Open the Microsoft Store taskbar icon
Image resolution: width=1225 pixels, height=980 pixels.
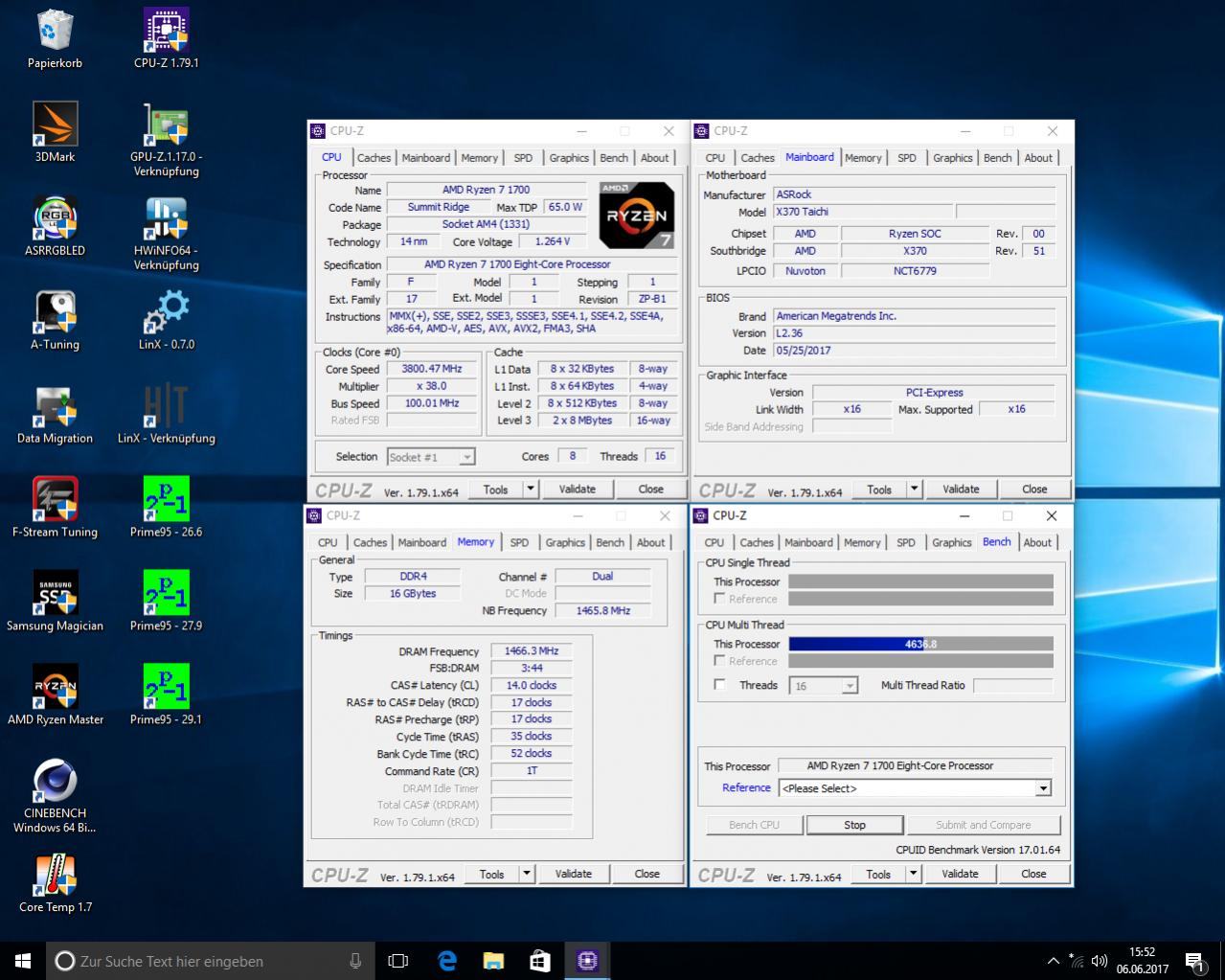coord(540,960)
